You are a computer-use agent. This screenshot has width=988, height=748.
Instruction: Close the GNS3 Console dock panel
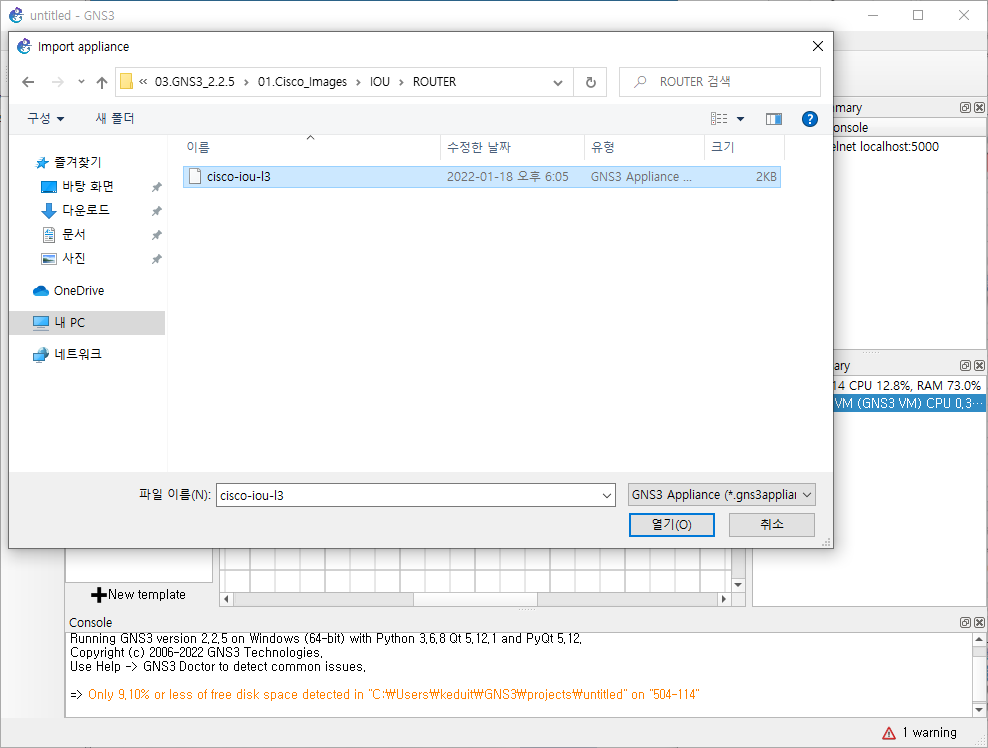click(x=979, y=623)
